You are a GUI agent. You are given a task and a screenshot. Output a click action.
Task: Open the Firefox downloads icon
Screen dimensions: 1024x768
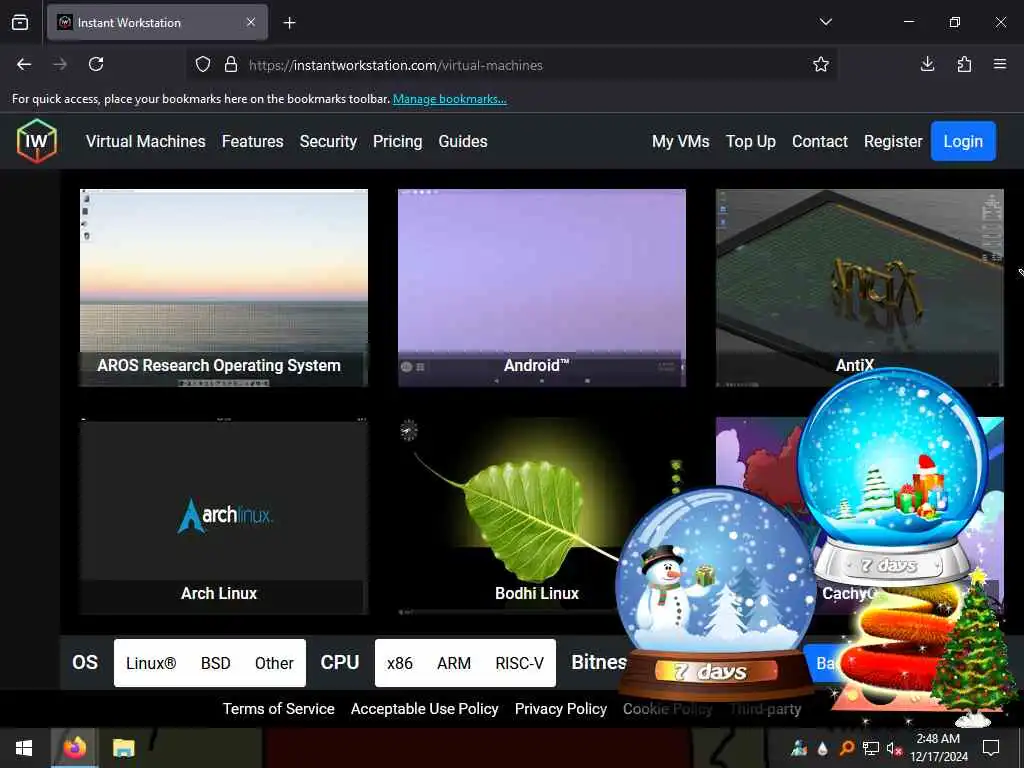pos(927,64)
